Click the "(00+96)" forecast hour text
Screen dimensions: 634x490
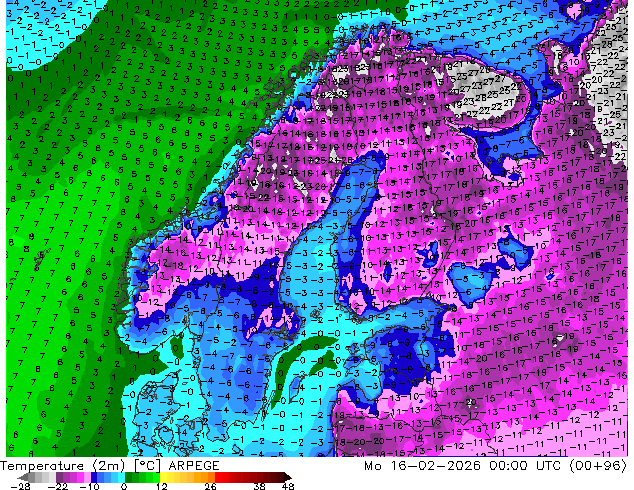[598, 466]
